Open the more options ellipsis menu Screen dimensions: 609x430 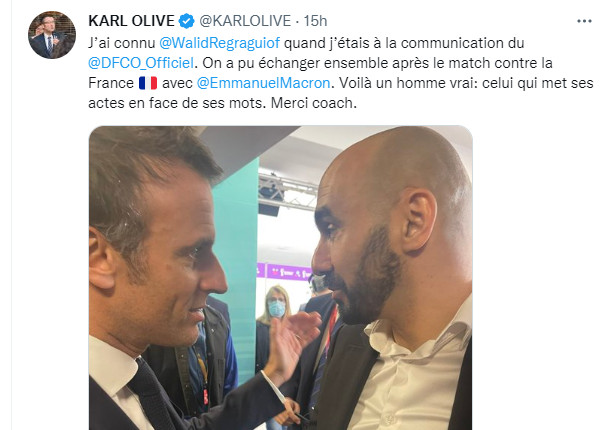[x=584, y=21]
